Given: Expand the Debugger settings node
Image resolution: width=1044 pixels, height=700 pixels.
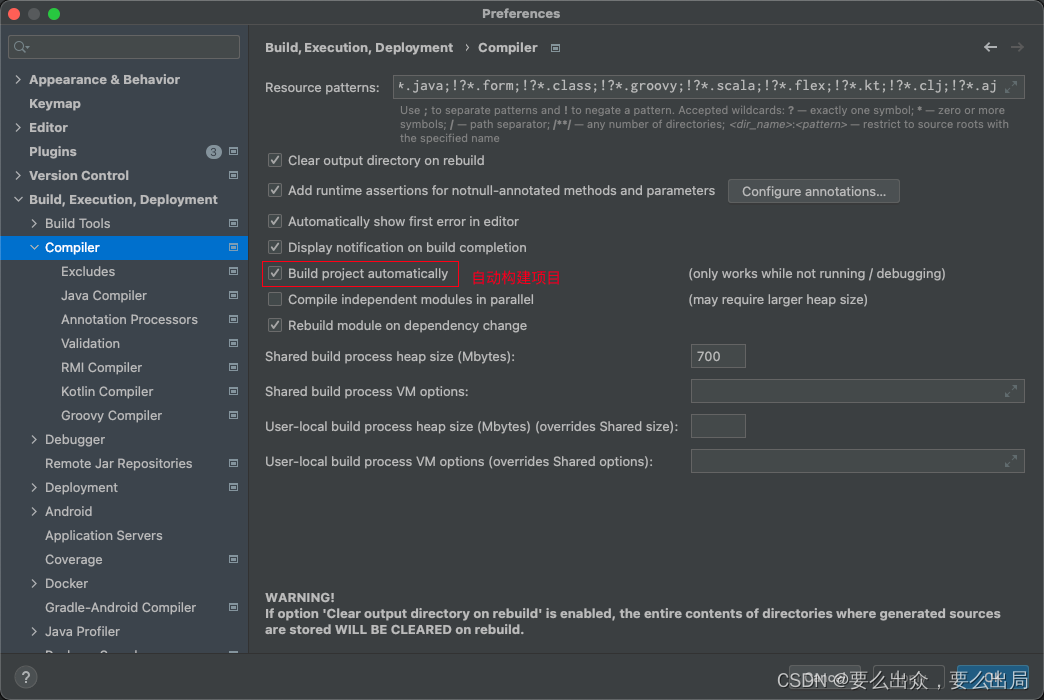Looking at the screenshot, I should 35,440.
